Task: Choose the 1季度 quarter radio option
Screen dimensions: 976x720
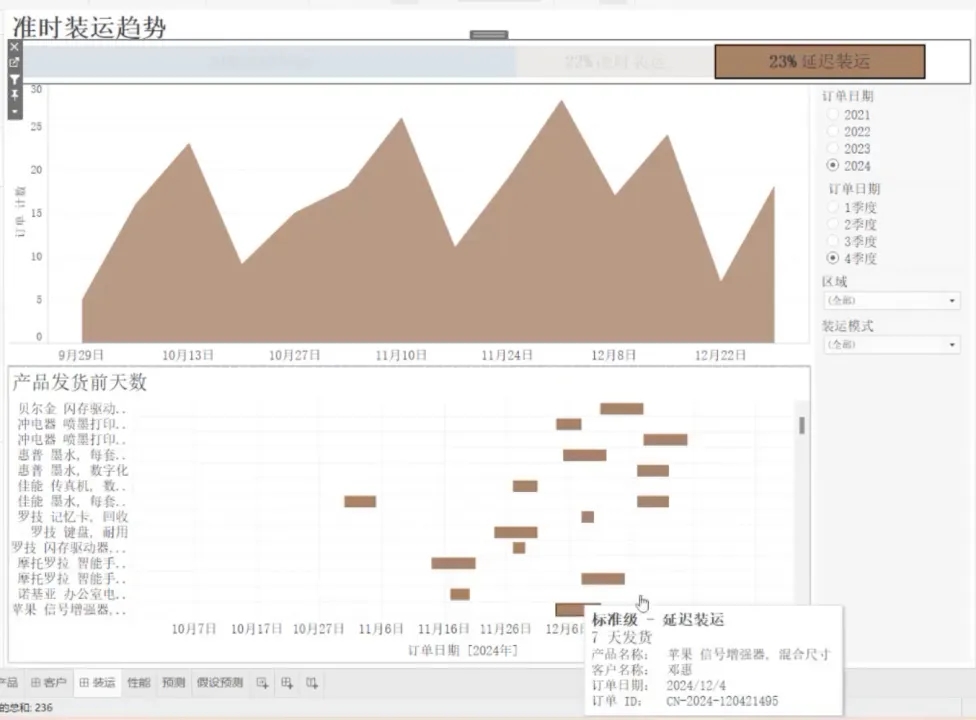Action: (x=833, y=208)
